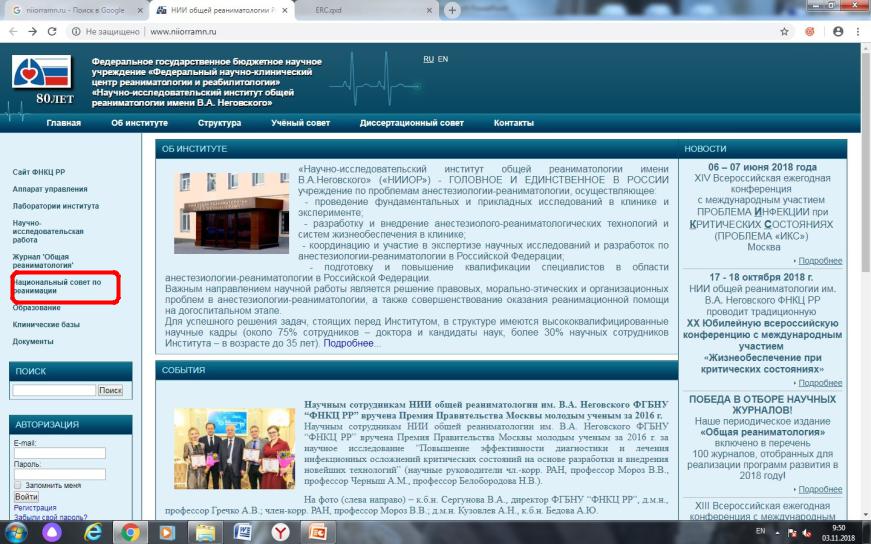Open 'Подробнее' for the 17-18 октября 2018 news

(820, 383)
